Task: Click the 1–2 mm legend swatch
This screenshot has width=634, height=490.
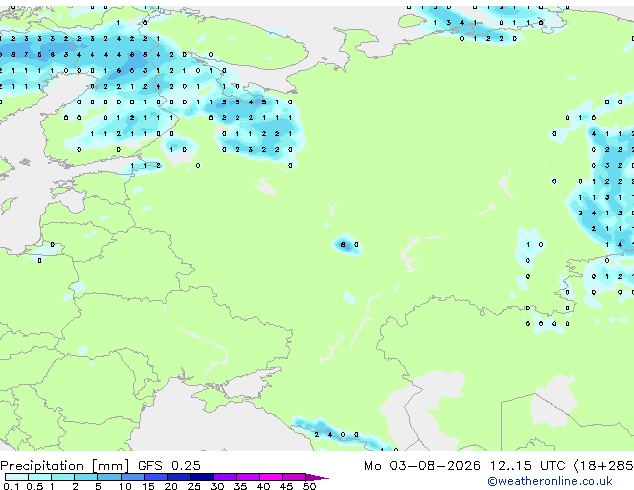Action: point(63,477)
